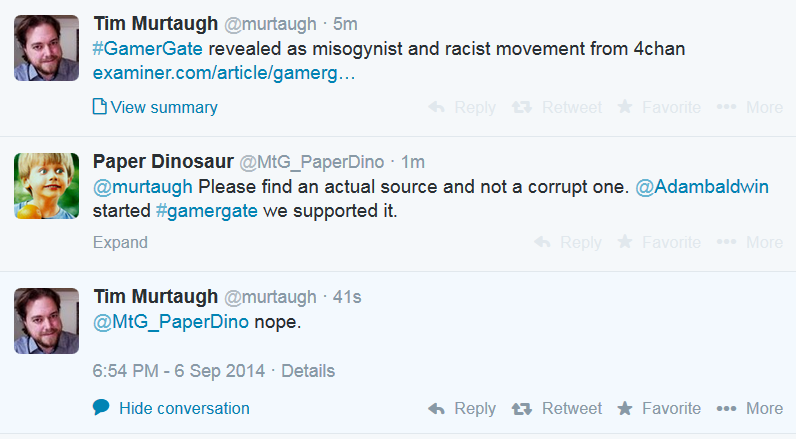The width and height of the screenshot is (796, 439).
Task: Expand Paper Dinosaur's tweet
Action: pyautogui.click(x=120, y=242)
